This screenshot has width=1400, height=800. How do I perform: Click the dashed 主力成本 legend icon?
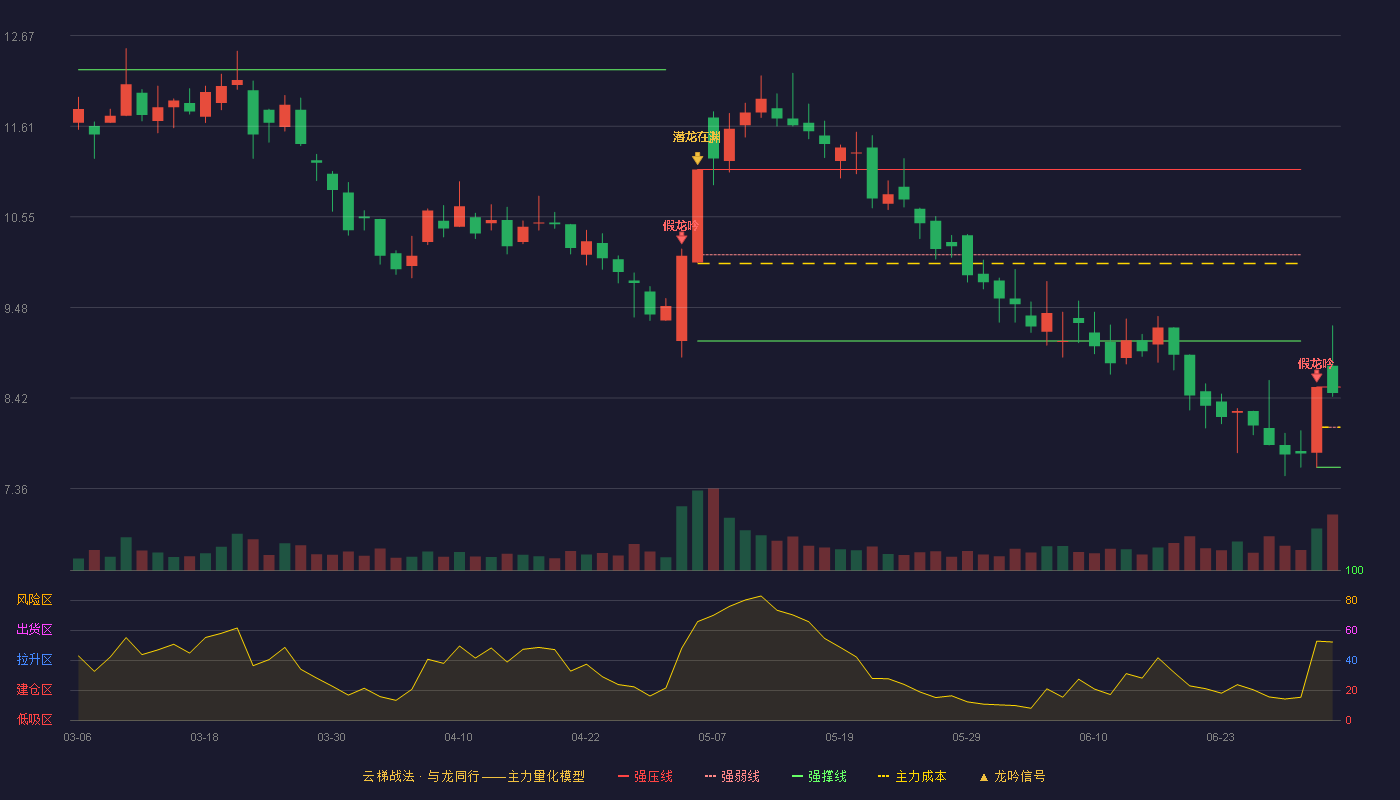[x=883, y=777]
